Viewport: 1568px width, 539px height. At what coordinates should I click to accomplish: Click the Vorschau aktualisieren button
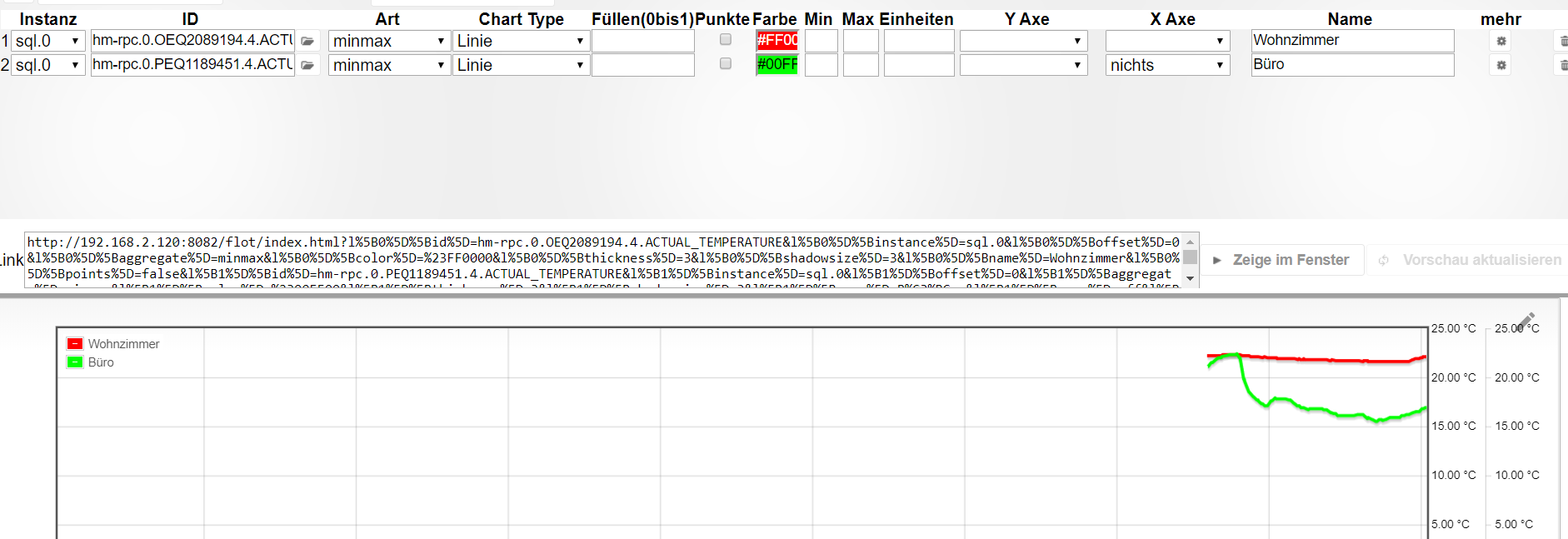[x=1470, y=260]
